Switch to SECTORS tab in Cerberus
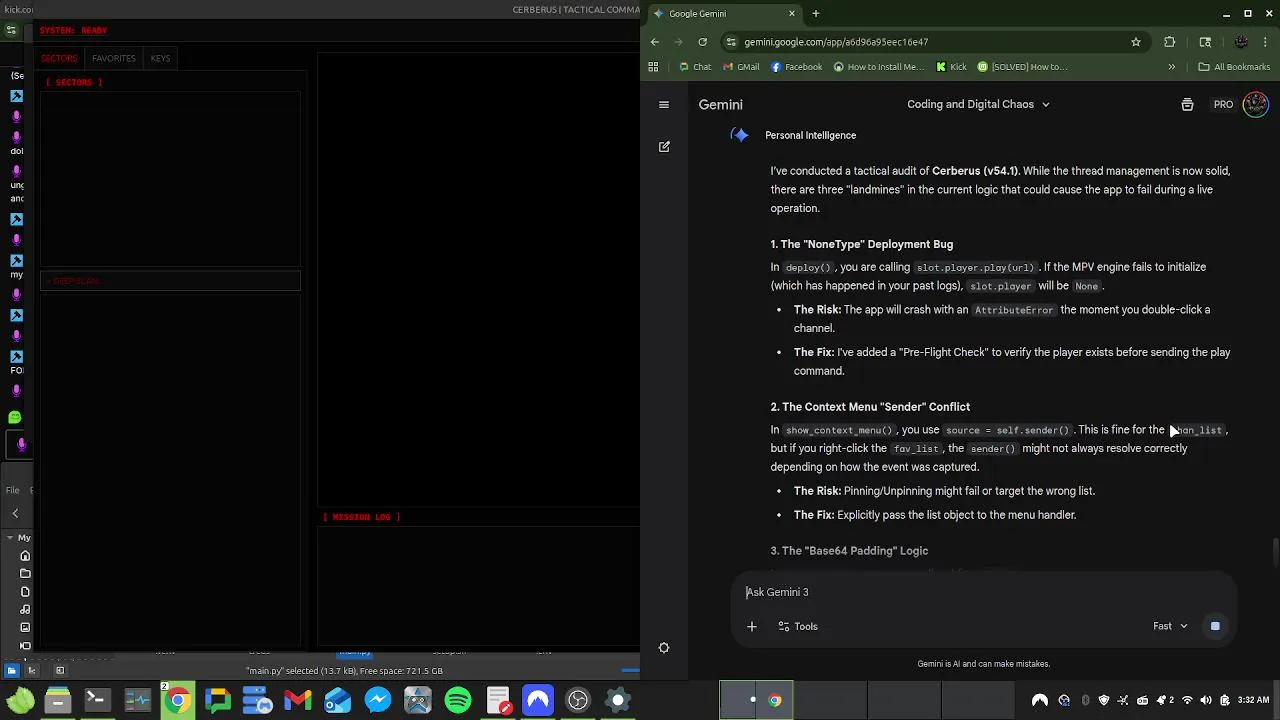This screenshot has height=720, width=1280. [x=59, y=58]
